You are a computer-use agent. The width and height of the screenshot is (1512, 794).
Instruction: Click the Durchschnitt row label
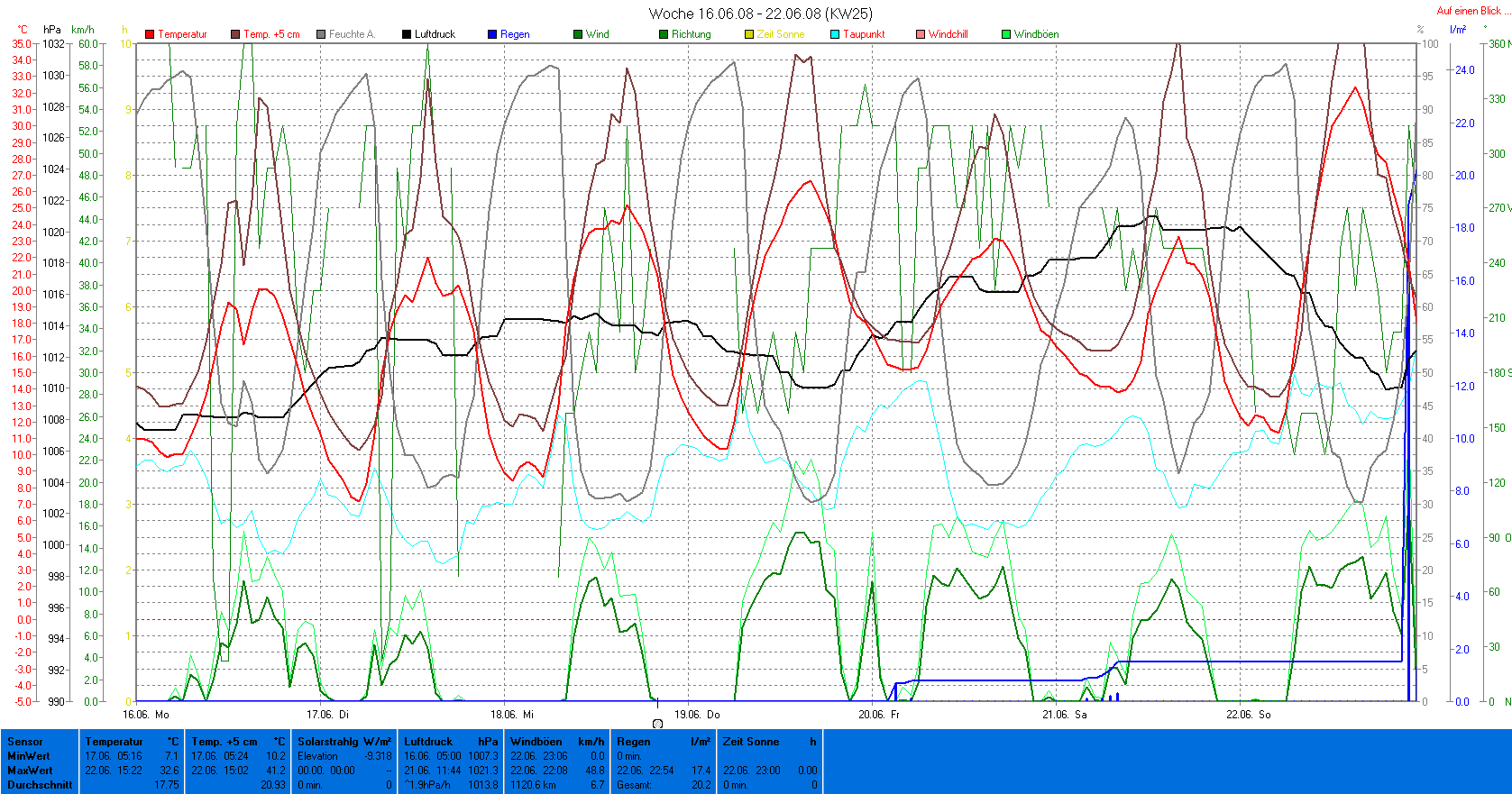click(x=40, y=785)
